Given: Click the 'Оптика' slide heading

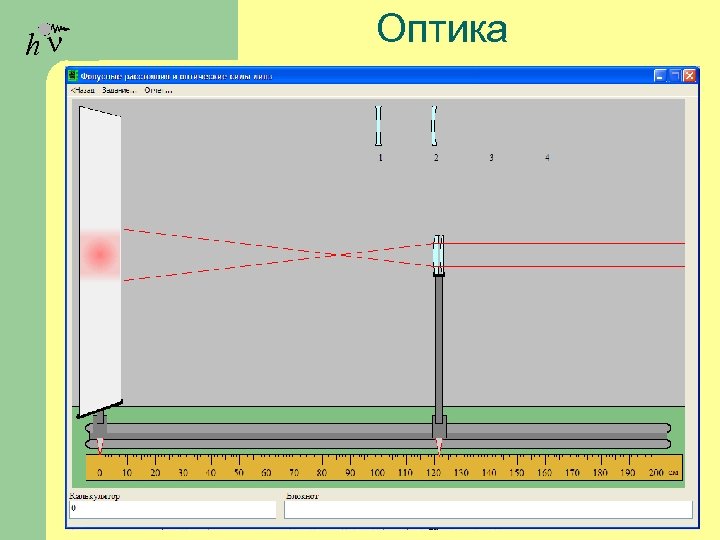Looking at the screenshot, I should tap(442, 28).
